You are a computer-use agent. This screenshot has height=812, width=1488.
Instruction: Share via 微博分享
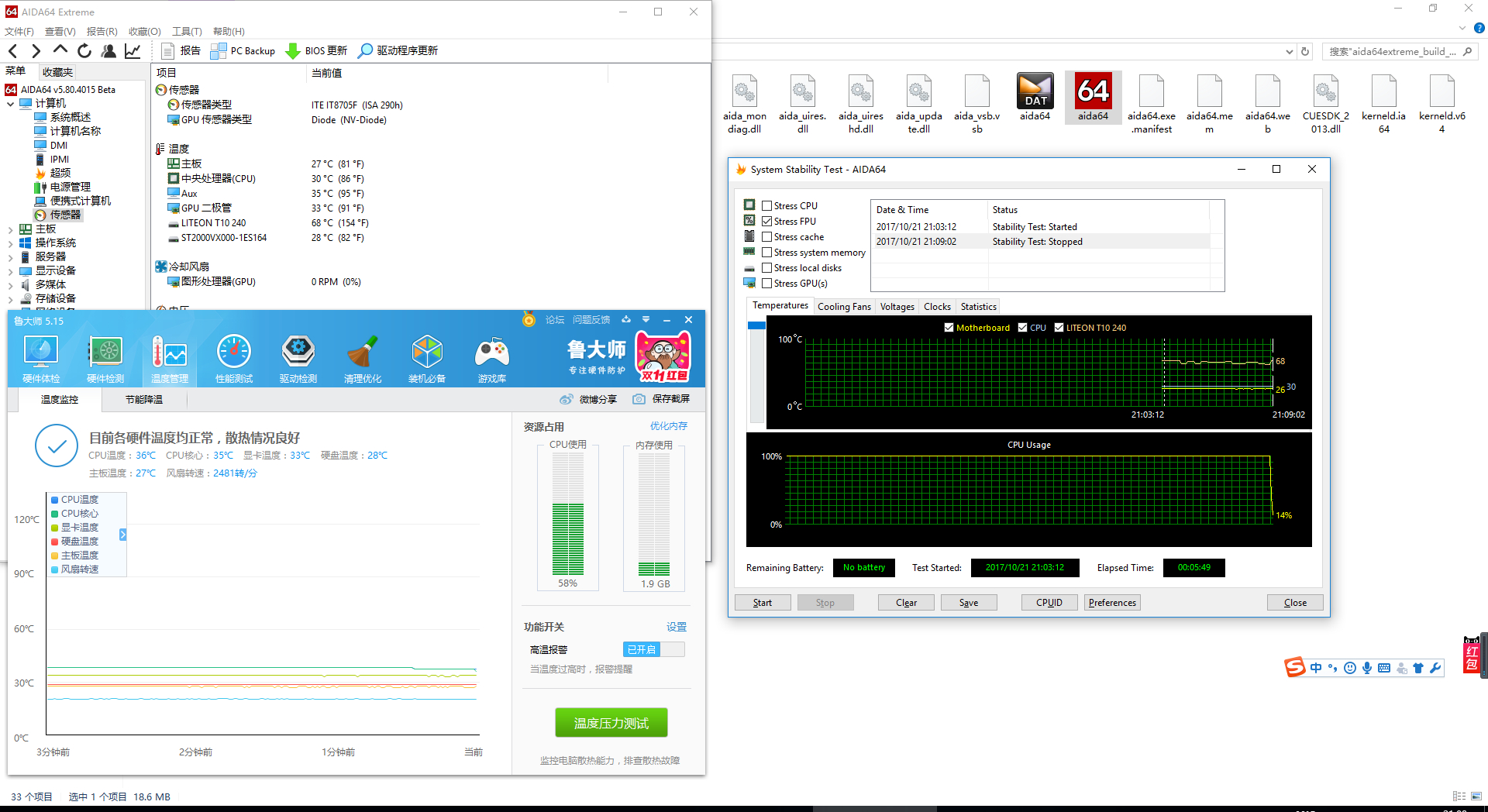[588, 400]
